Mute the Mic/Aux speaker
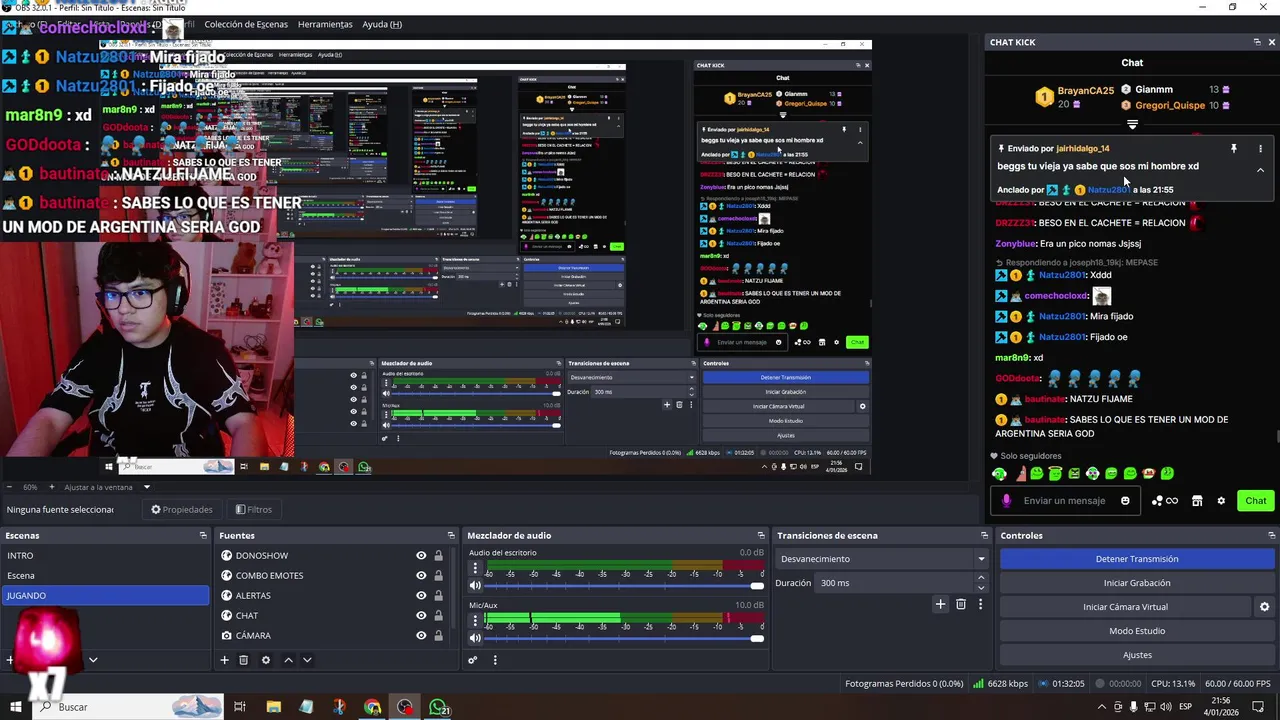1280x720 pixels. (475, 638)
